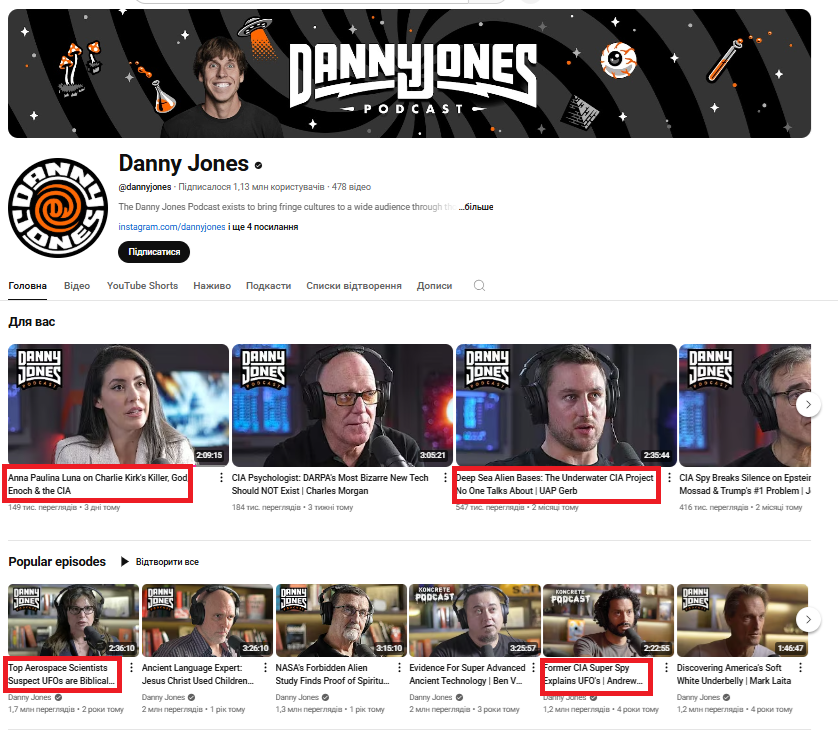Viewport: 838px width, 740px height.
Task: Open three-dot menu for Deep Sea Alien Bases video
Action: tap(669, 479)
